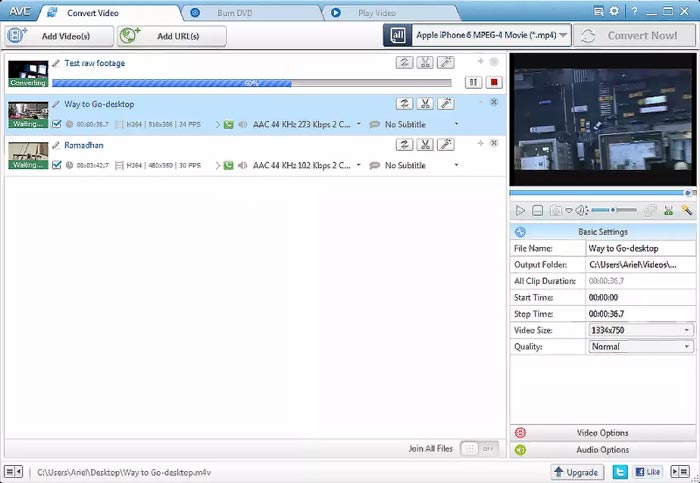Click the magic wand icon under preview
Image resolution: width=700 pixels, height=483 pixels.
tap(687, 210)
